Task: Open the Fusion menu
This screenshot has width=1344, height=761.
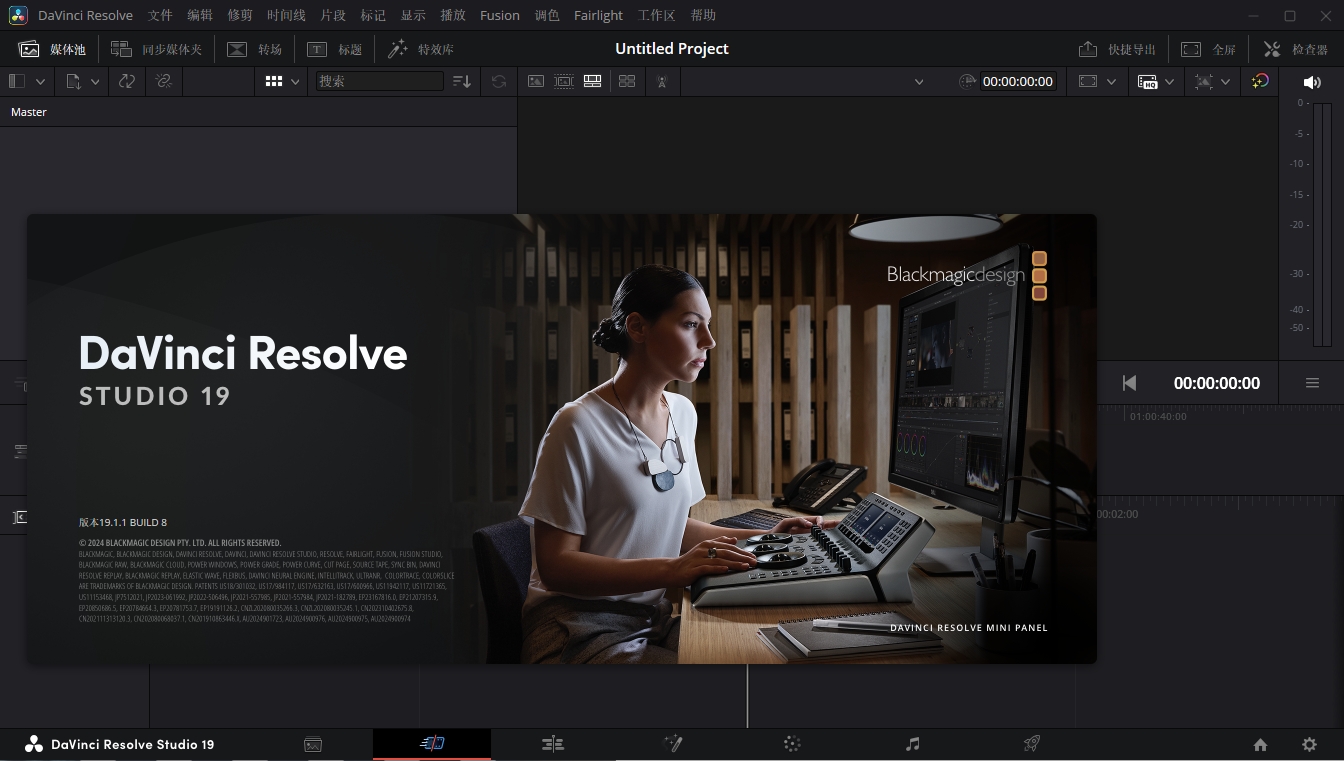Action: click(x=499, y=15)
